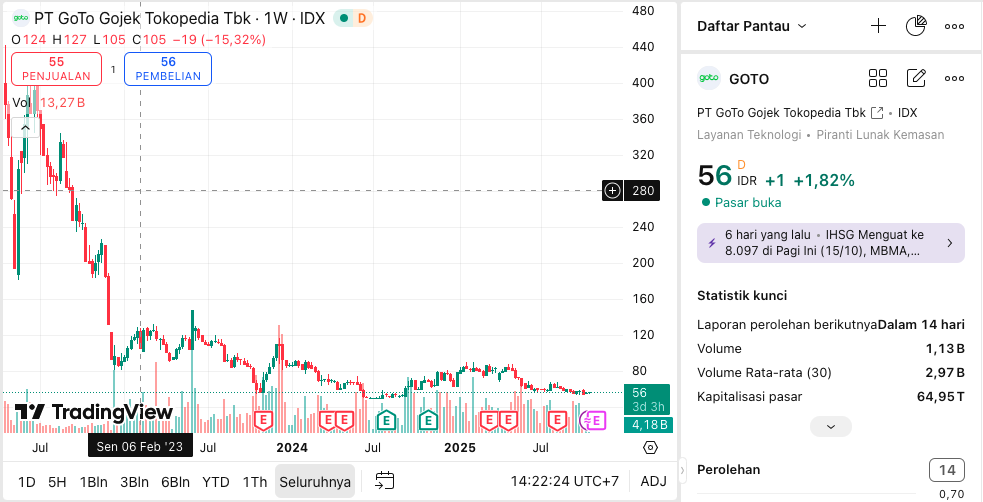Viewport: 983px width, 502px height.
Task: Open the pie chart icon in watchlist header
Action: click(916, 26)
